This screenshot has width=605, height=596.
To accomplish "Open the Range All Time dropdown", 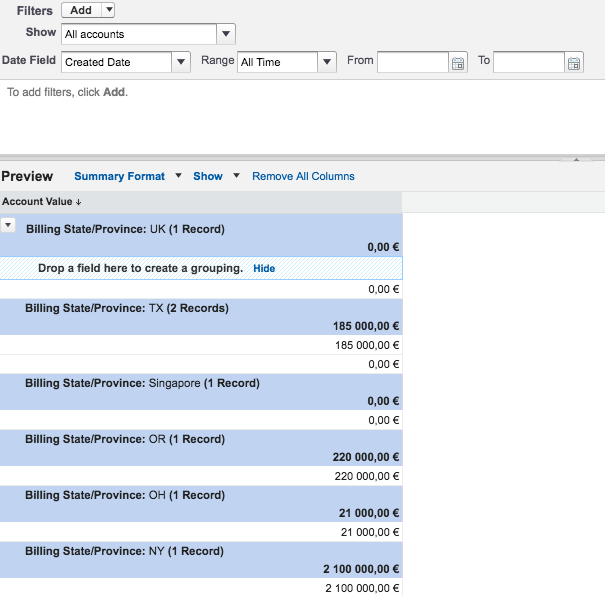I will click(327, 62).
